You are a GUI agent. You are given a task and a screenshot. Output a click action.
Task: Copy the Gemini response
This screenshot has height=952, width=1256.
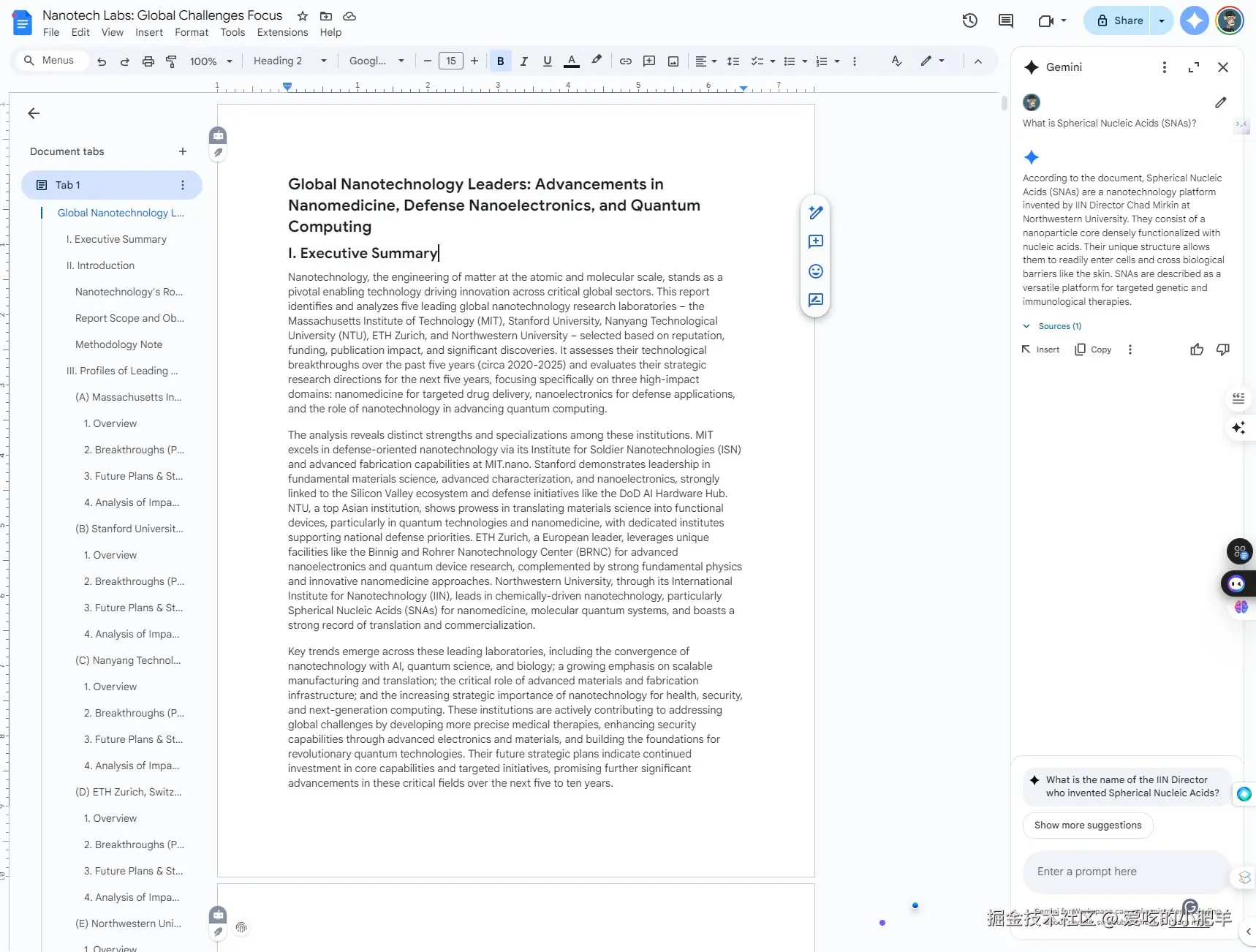[x=1093, y=350]
